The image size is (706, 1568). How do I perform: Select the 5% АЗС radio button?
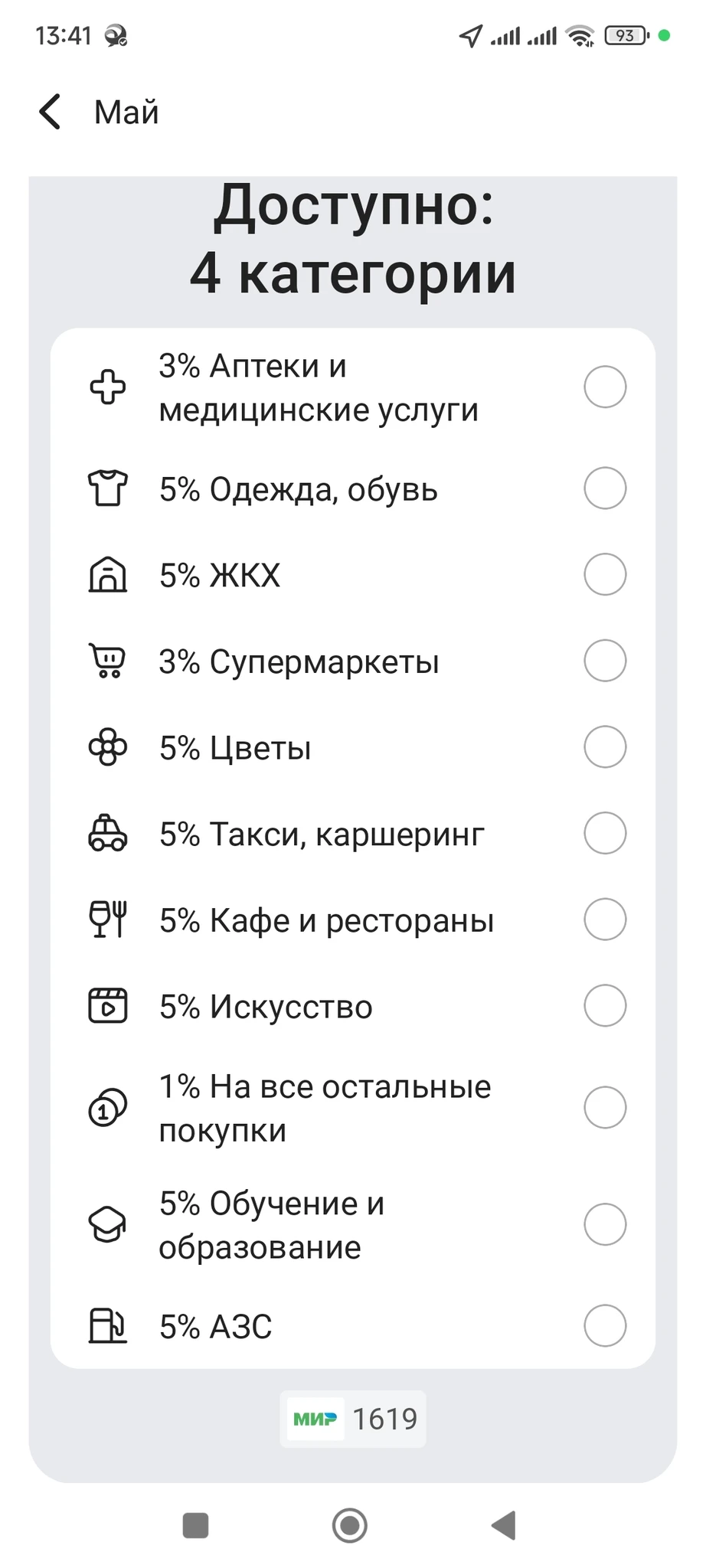click(x=605, y=1326)
